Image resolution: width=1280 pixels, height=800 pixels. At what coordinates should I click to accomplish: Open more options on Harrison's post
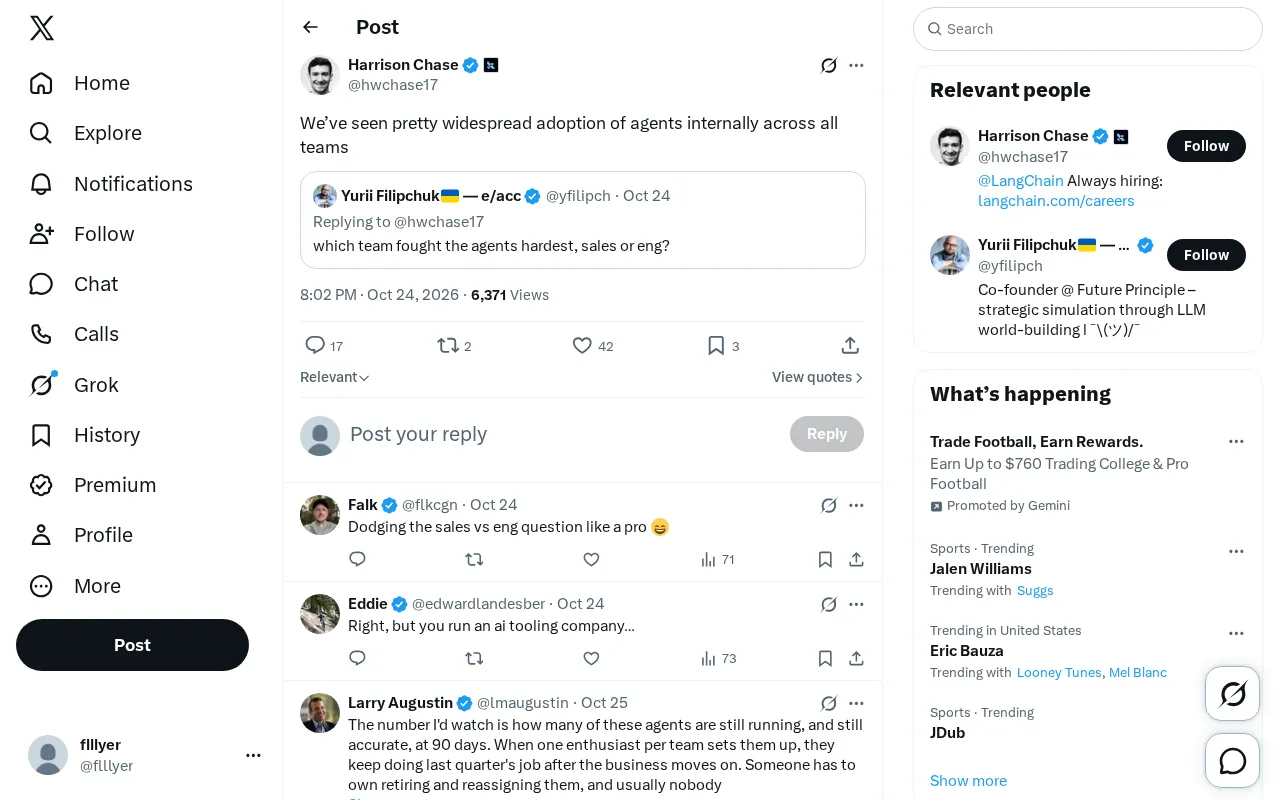(856, 65)
